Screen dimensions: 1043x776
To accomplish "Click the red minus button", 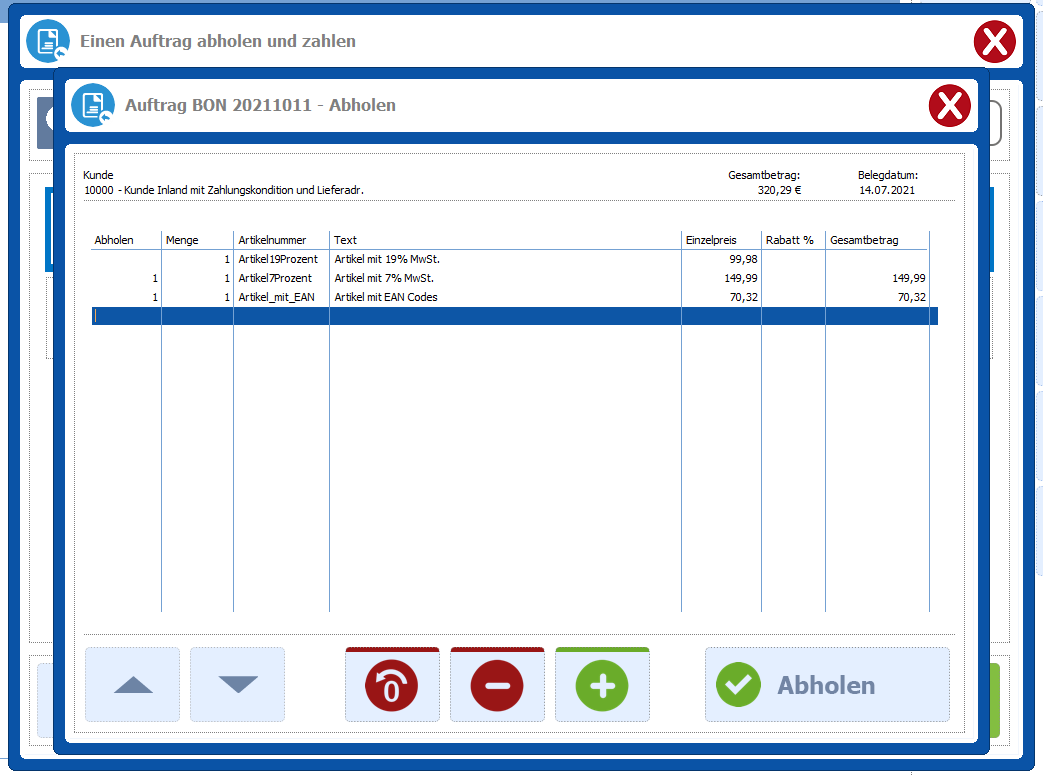I will 497,686.
